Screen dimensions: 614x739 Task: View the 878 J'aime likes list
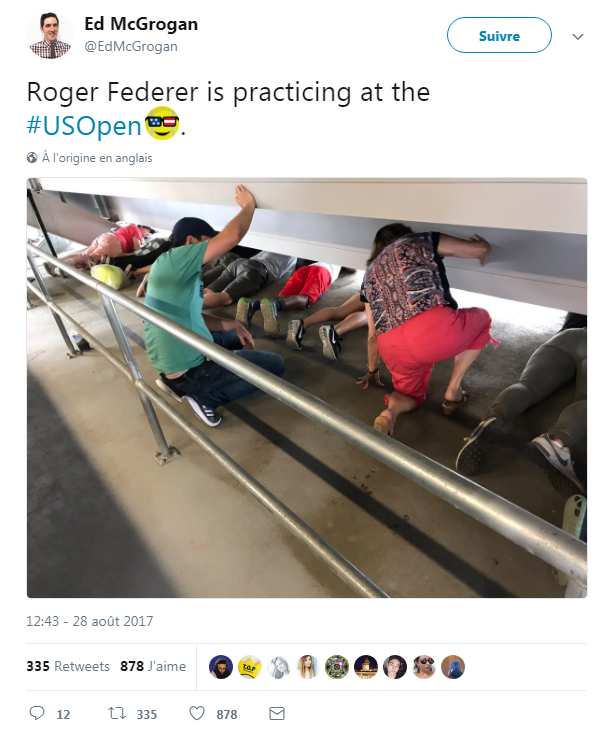153,666
